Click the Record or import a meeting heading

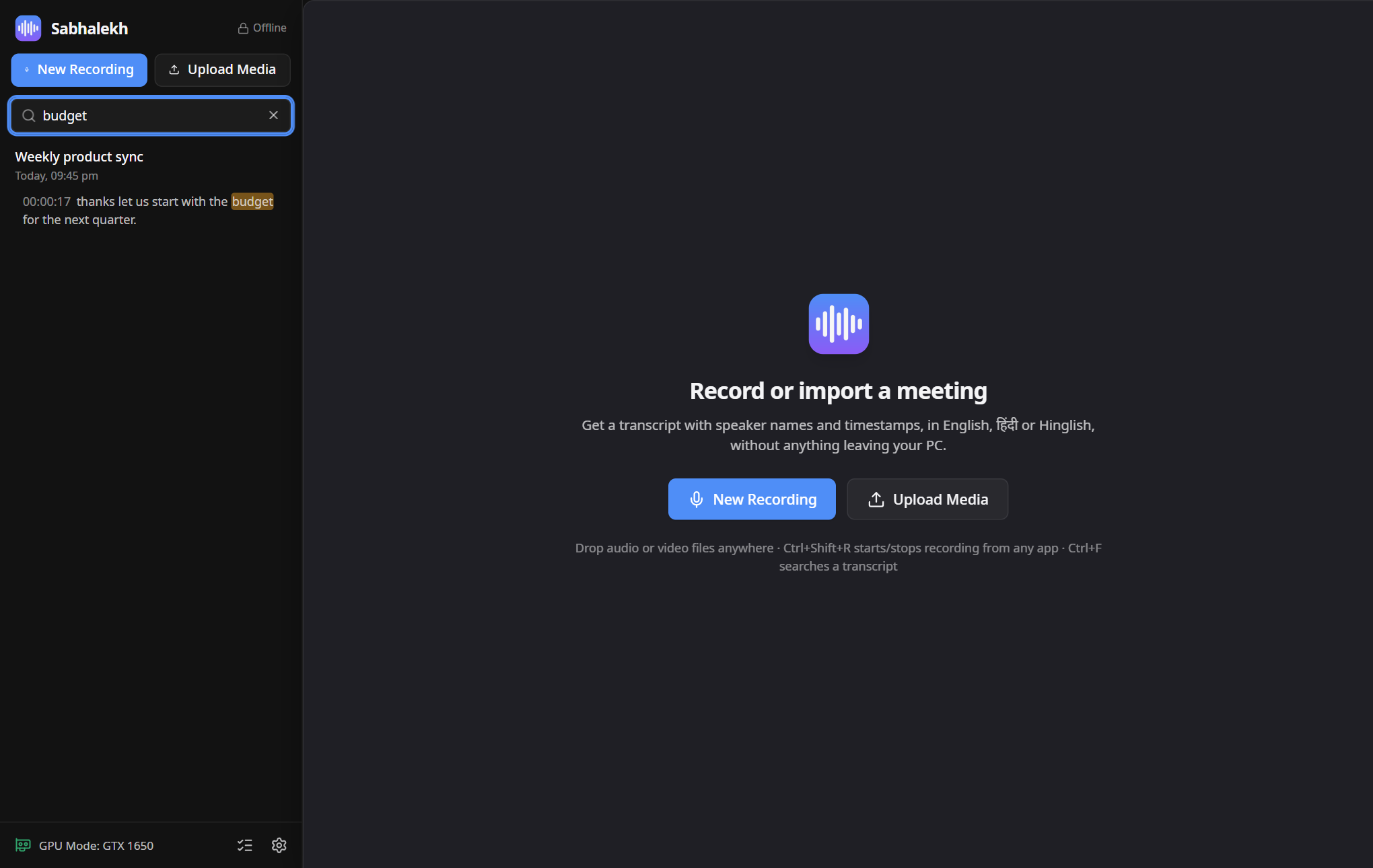point(839,391)
